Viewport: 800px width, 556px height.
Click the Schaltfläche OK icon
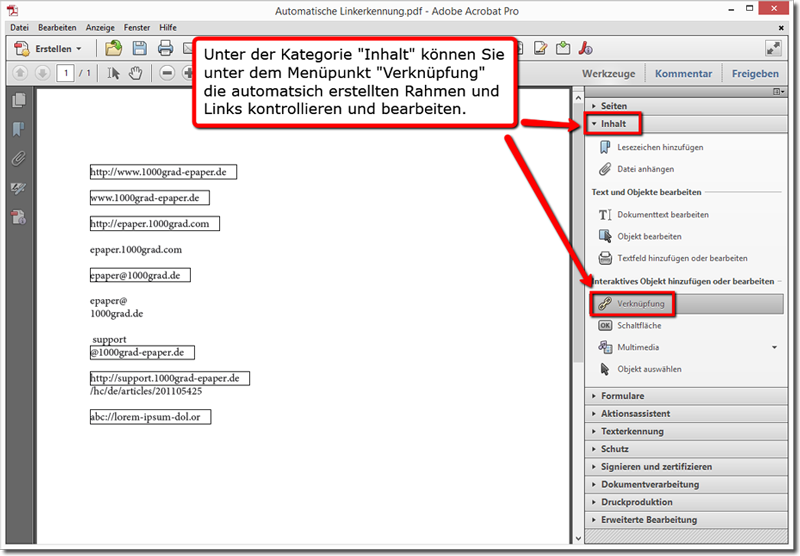(x=605, y=326)
